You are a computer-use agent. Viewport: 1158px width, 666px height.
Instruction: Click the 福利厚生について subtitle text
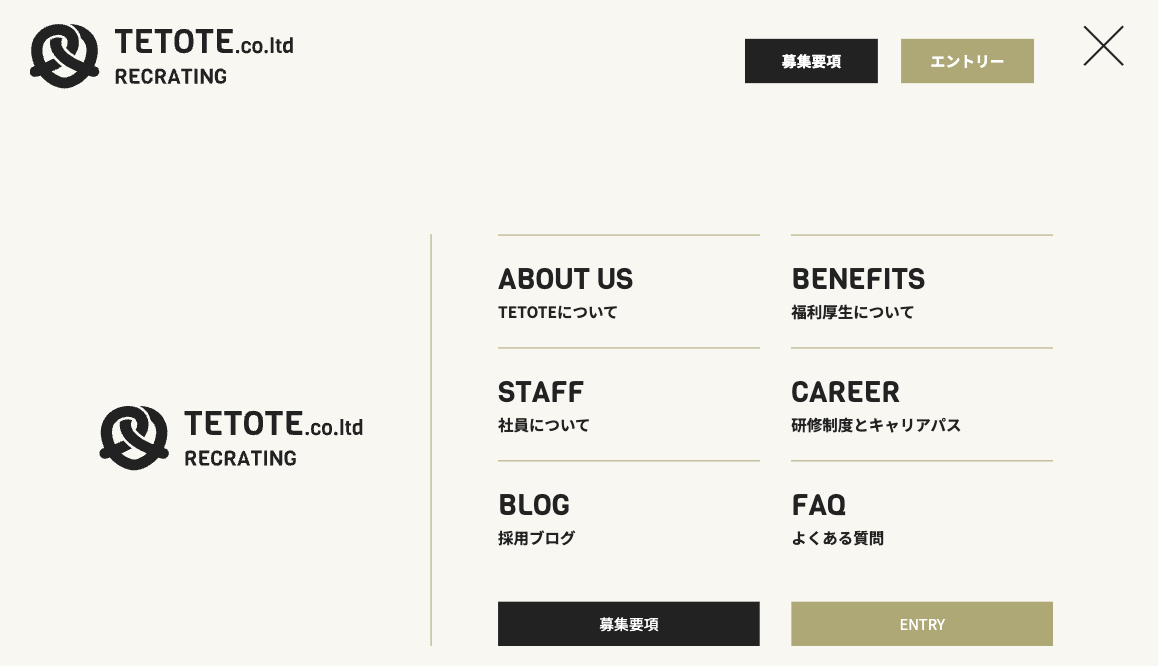852,313
